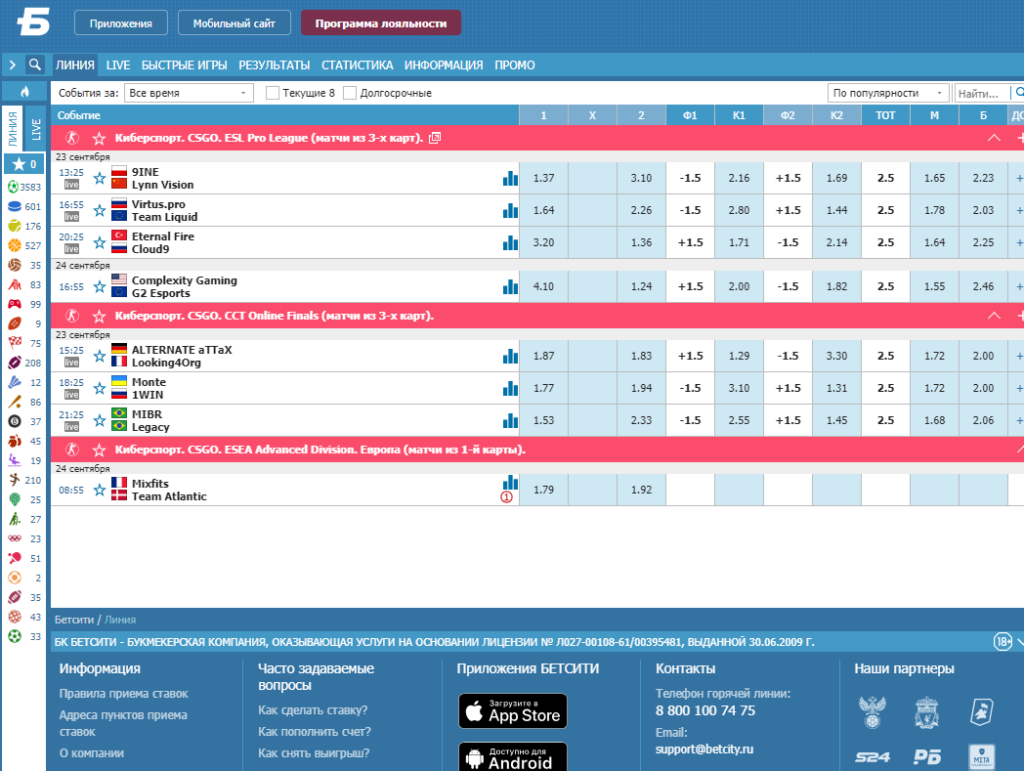Open the По популярности sorting dropdown
This screenshot has height=771, width=1024.
tap(888, 93)
